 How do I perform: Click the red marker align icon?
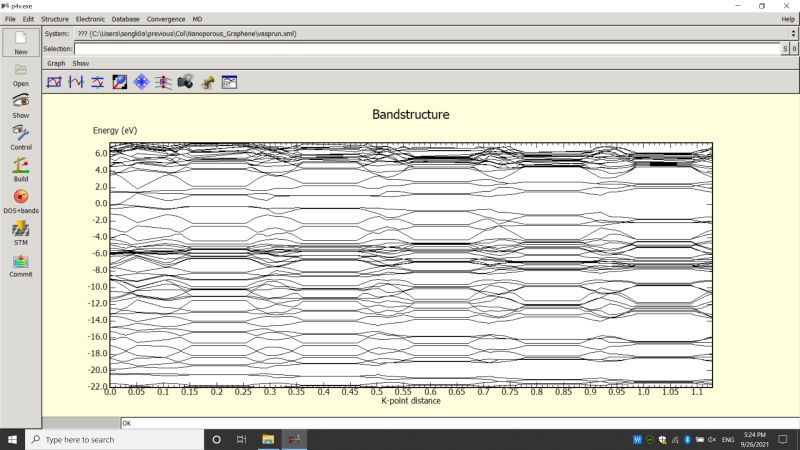(163, 82)
